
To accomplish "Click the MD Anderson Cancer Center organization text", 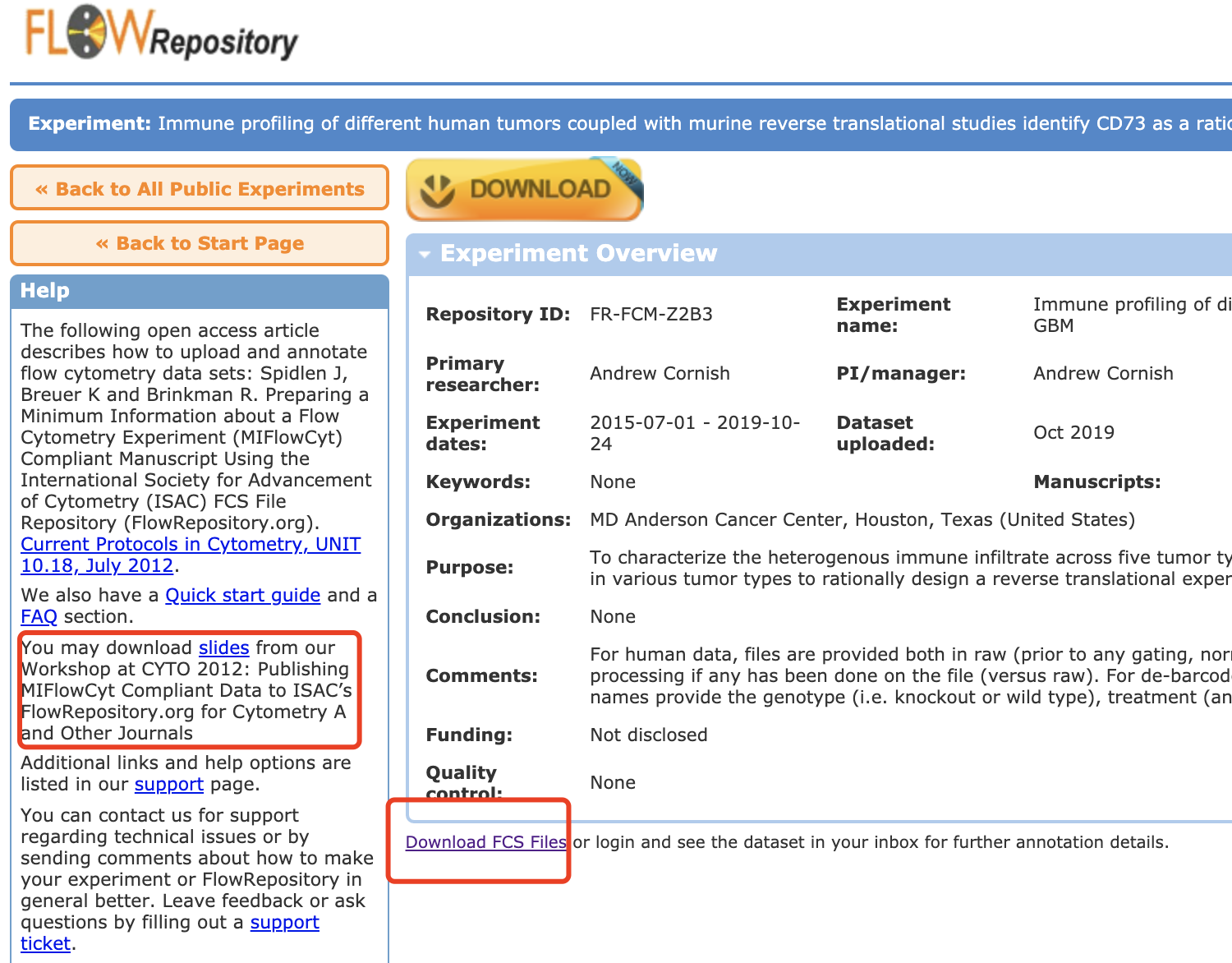I will point(862,519).
